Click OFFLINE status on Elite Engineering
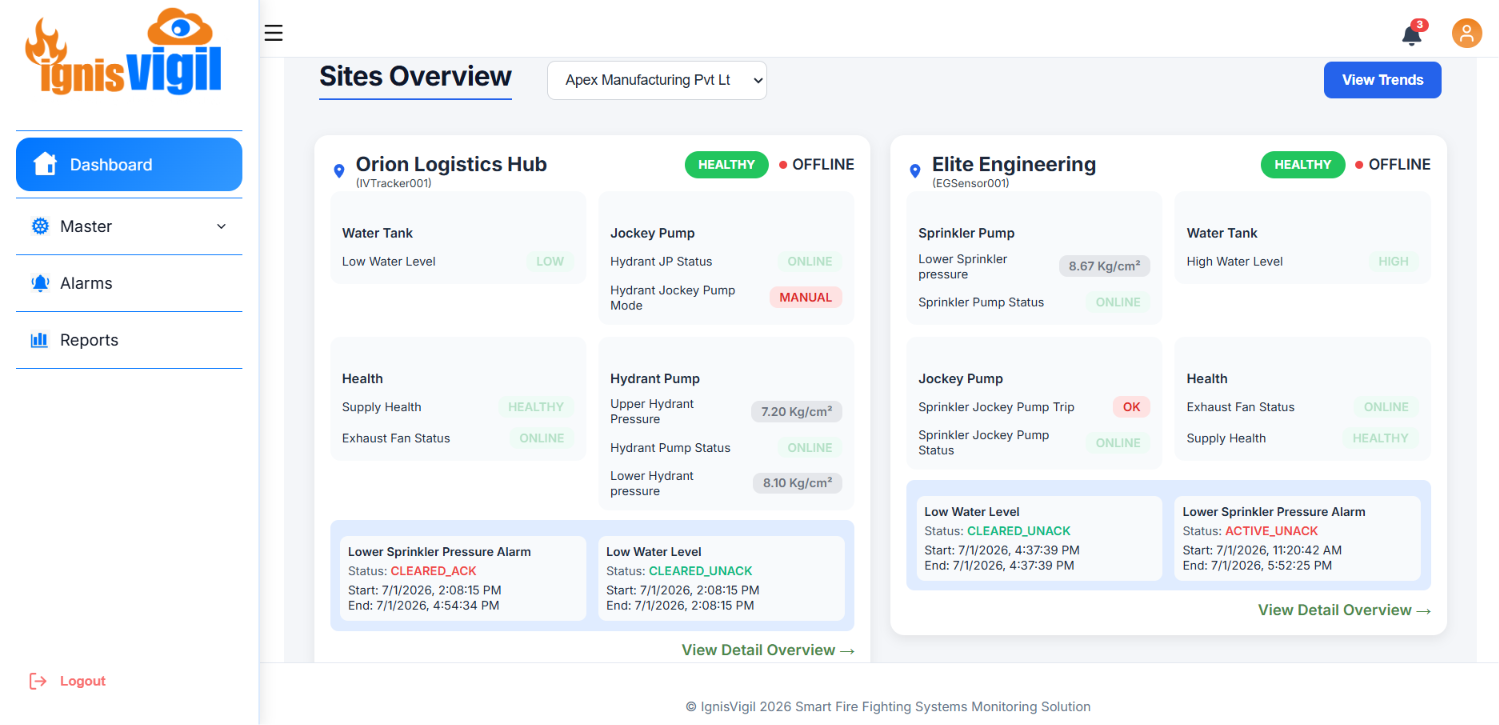 pyautogui.click(x=1393, y=164)
